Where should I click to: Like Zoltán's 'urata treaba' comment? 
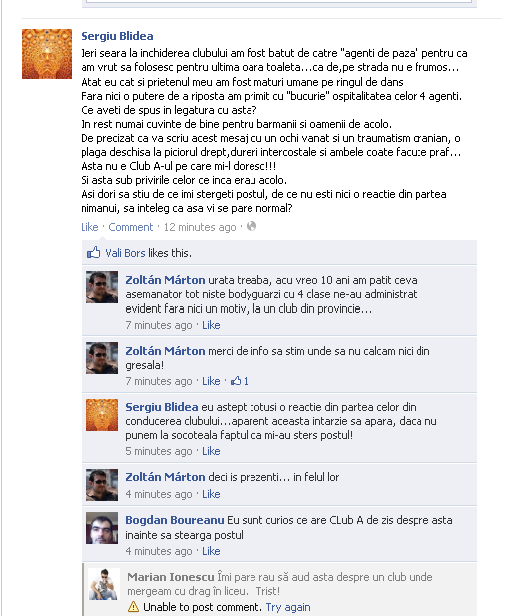(211, 325)
